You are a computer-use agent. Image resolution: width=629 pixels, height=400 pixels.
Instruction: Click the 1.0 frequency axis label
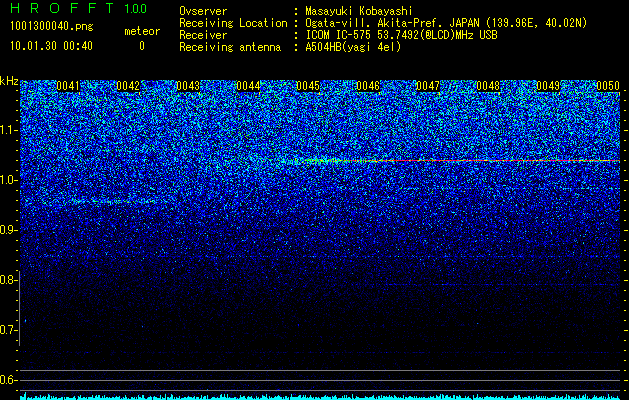point(8,180)
